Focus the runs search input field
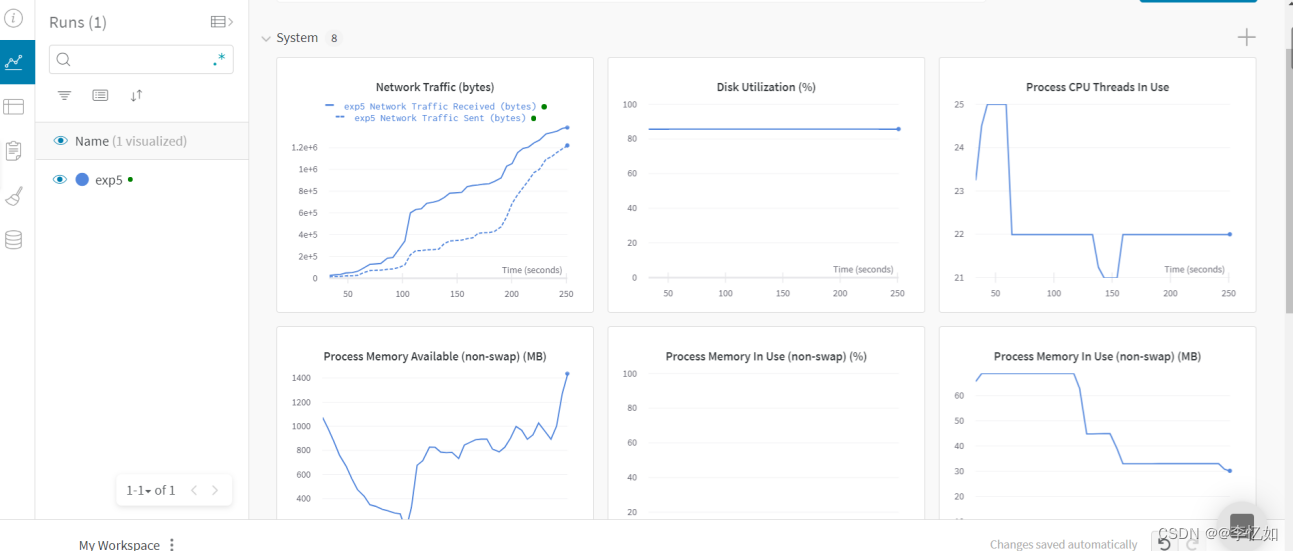Image resolution: width=1293 pixels, height=551 pixels. click(141, 59)
